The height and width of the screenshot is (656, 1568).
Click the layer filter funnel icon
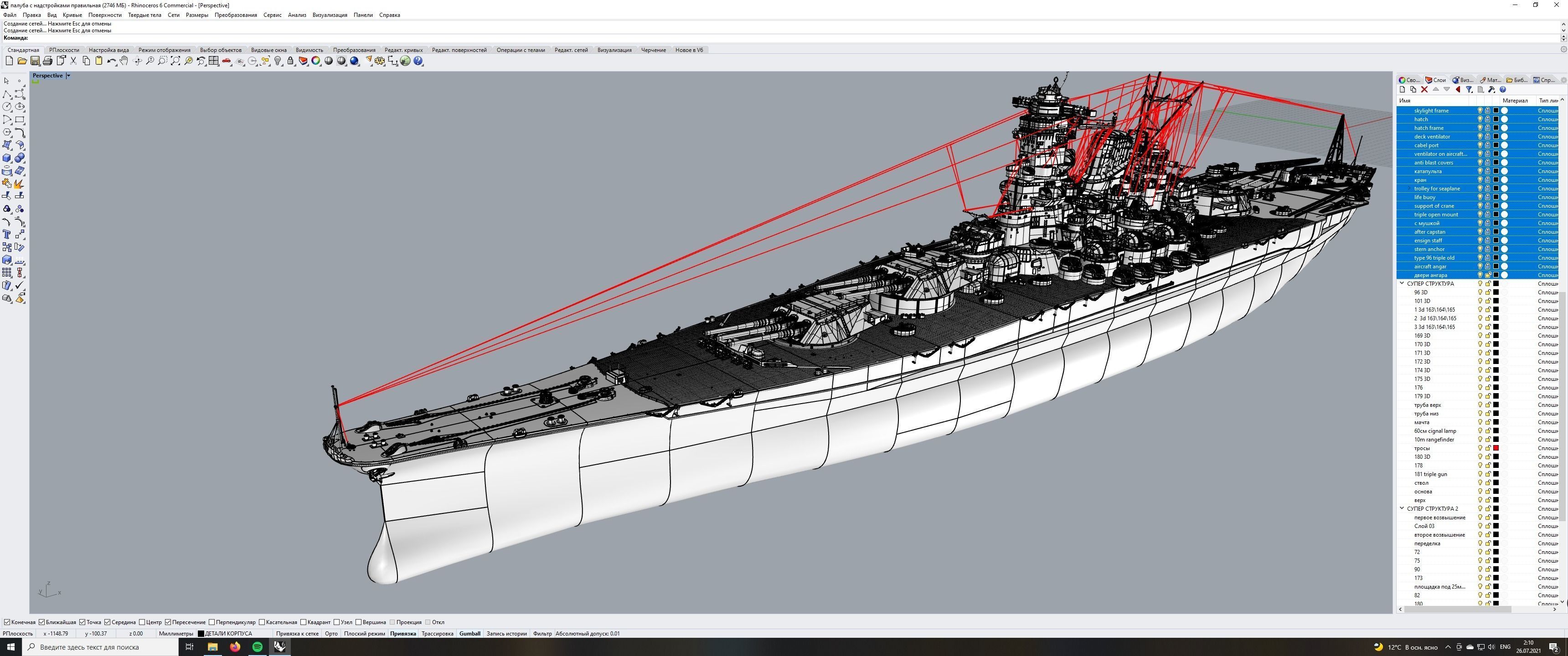(x=1469, y=89)
